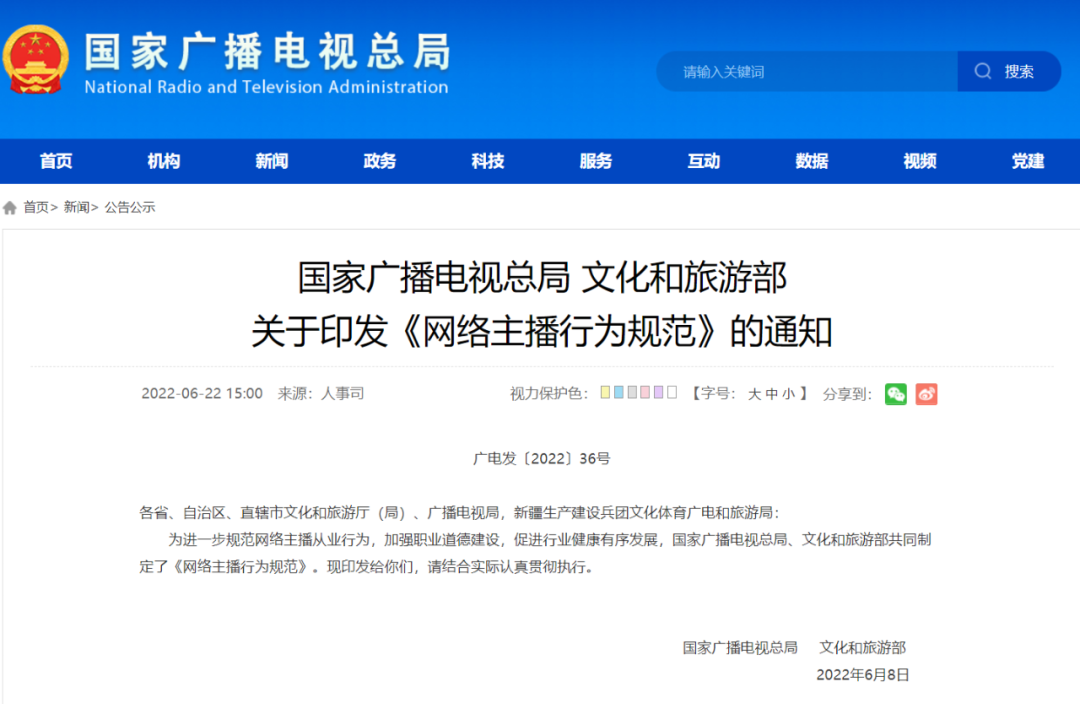This screenshot has width=1080, height=704.
Task: Set font size to 小 (small)
Action: pyautogui.click(x=789, y=394)
